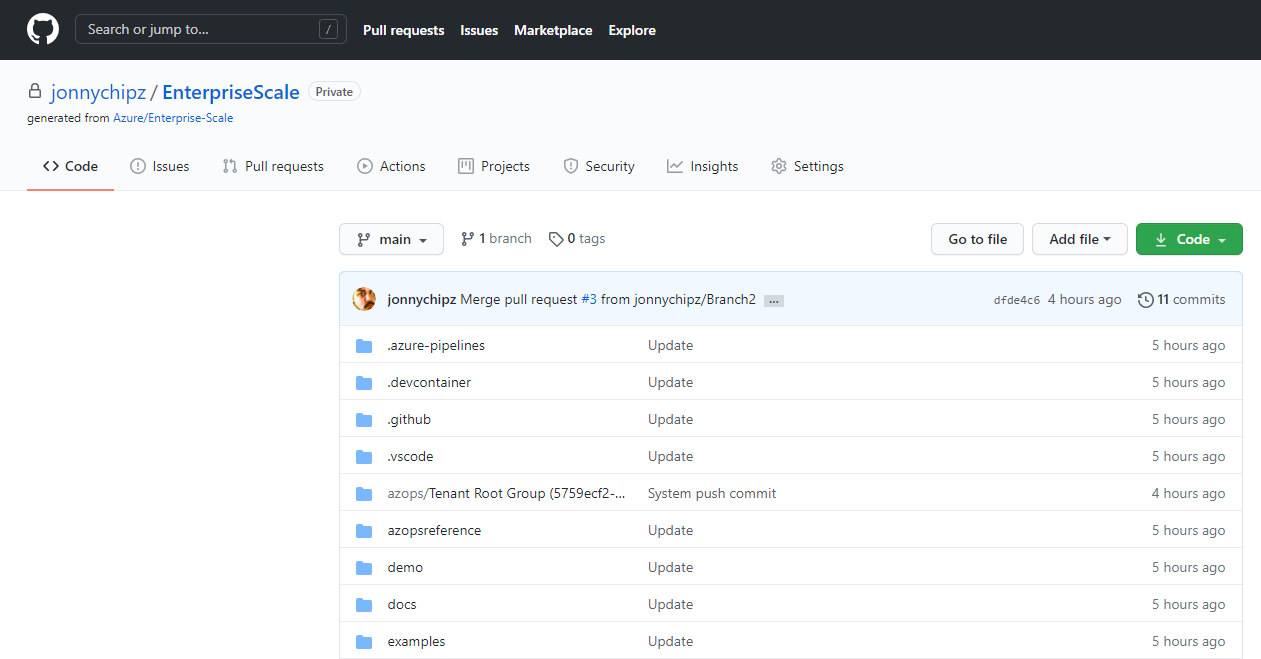
Task: Expand the main branch dropdown
Action: click(x=391, y=239)
